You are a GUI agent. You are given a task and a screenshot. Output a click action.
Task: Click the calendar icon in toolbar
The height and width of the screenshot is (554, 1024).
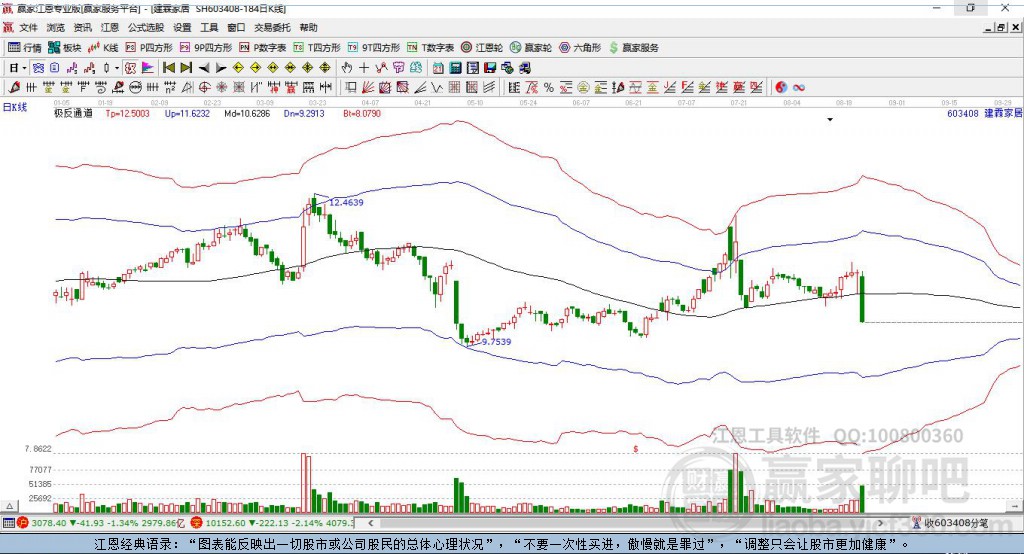[x=438, y=68]
